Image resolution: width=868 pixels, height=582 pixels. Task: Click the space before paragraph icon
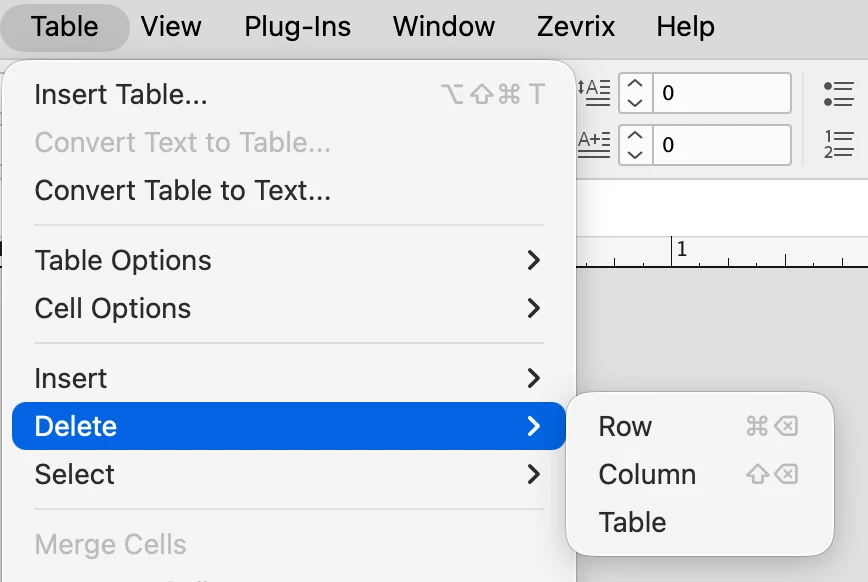(594, 92)
